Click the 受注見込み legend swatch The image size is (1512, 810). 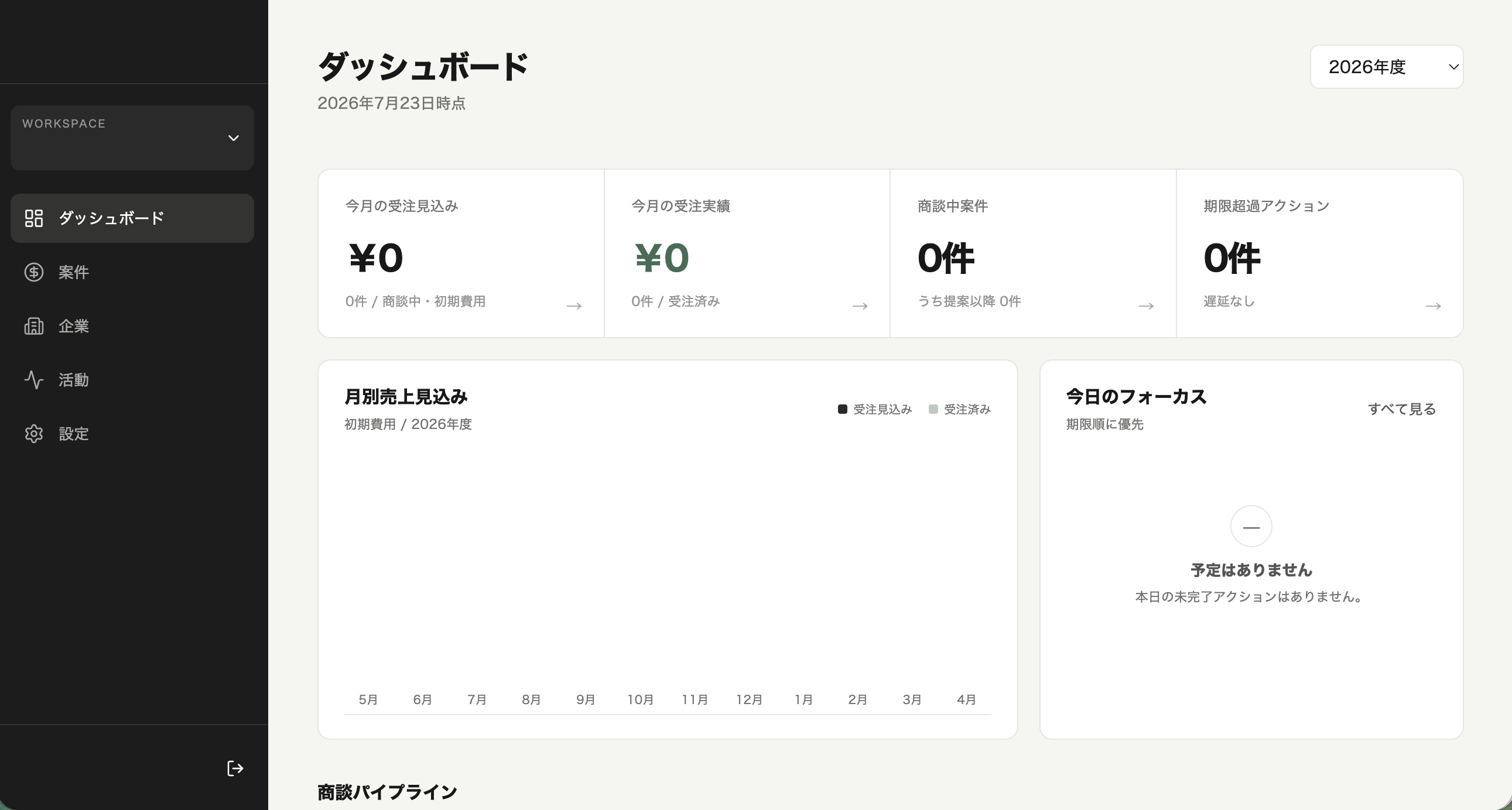tap(842, 410)
